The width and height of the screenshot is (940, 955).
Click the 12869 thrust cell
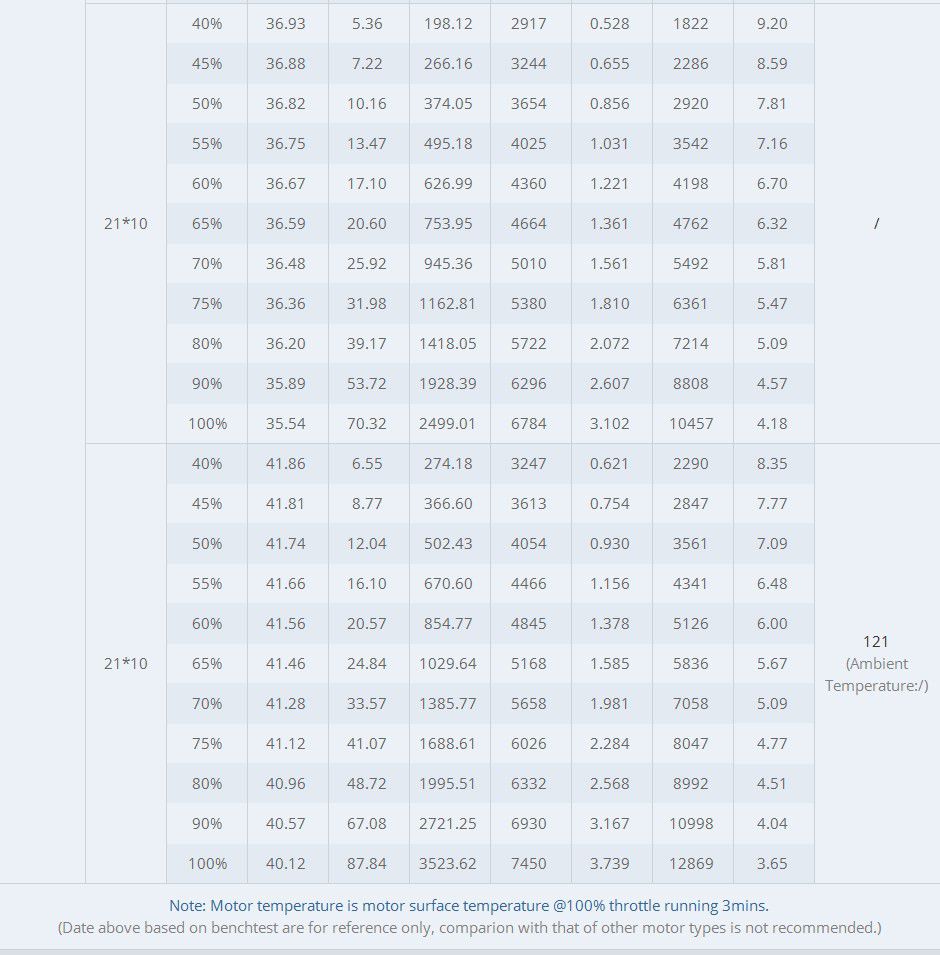(691, 864)
